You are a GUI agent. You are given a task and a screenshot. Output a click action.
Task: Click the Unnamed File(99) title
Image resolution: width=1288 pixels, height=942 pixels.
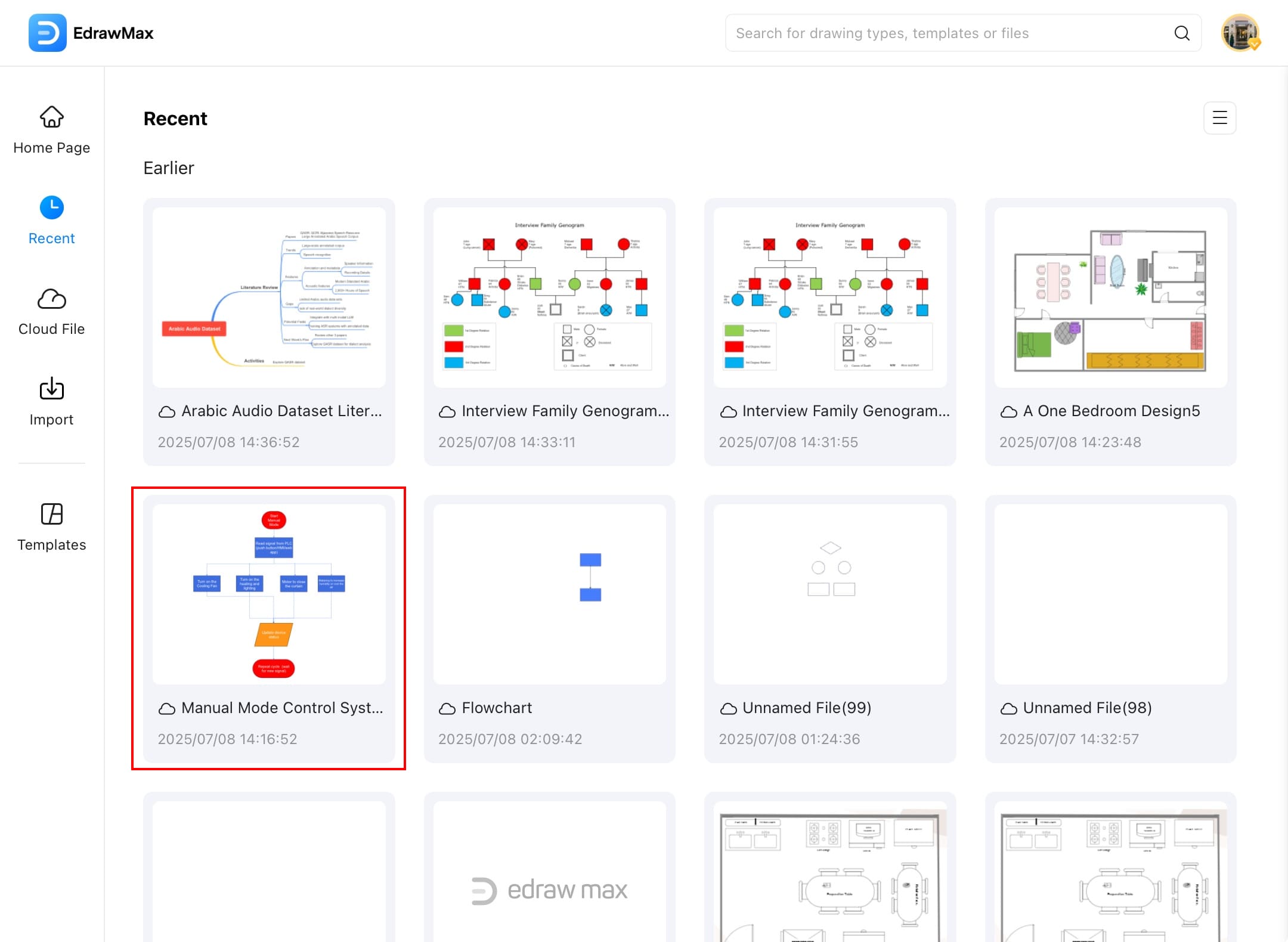(x=806, y=708)
